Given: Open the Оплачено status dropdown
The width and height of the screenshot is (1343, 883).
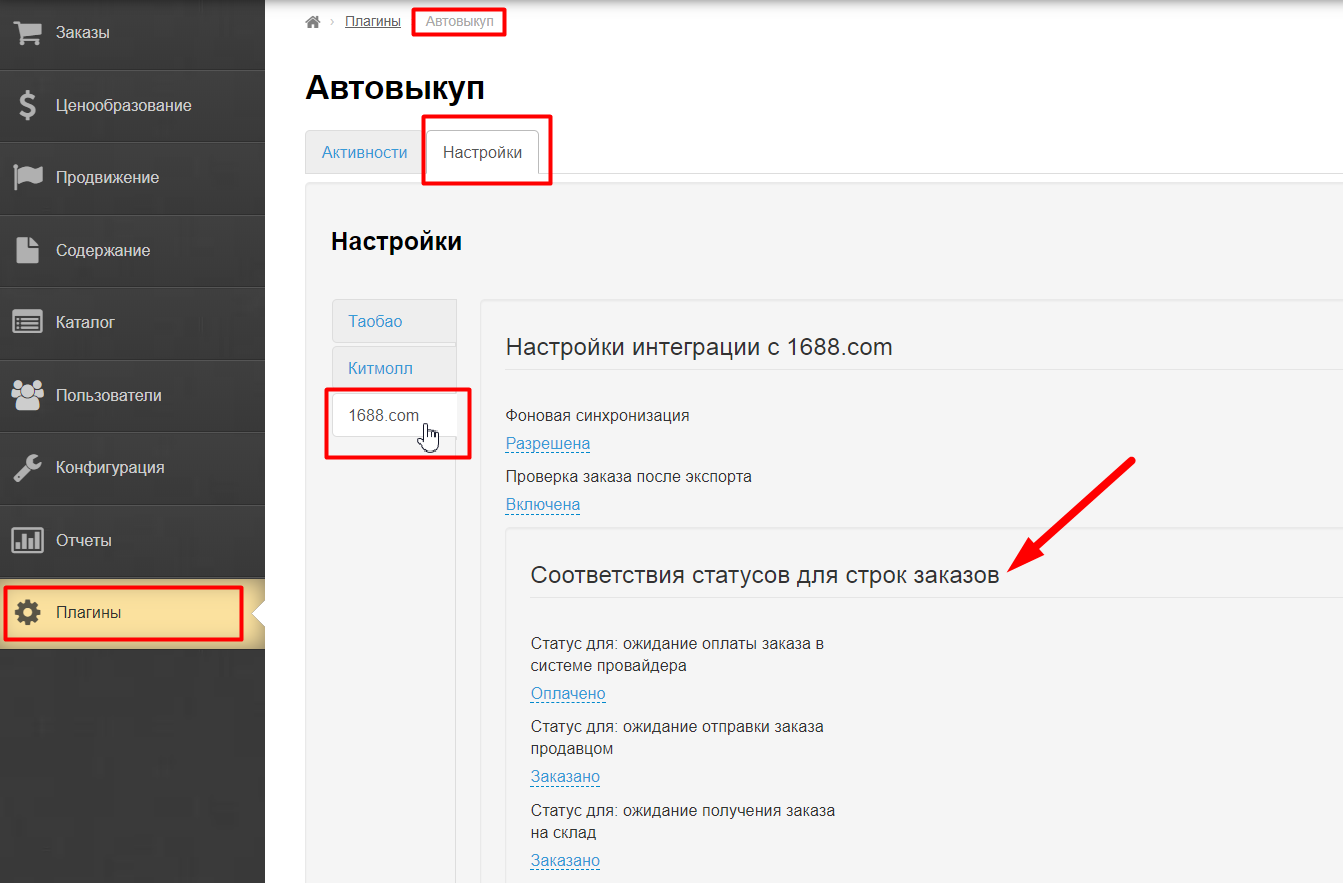Looking at the screenshot, I should (567, 694).
